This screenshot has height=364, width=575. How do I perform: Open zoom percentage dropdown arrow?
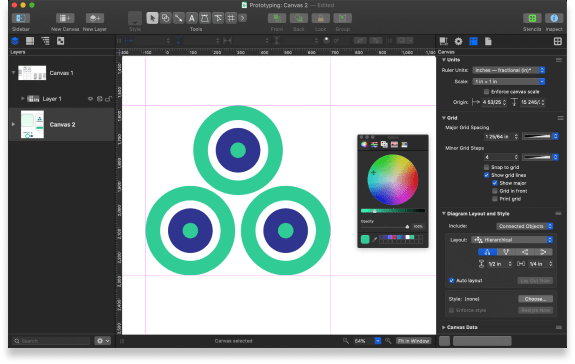[x=377, y=341]
